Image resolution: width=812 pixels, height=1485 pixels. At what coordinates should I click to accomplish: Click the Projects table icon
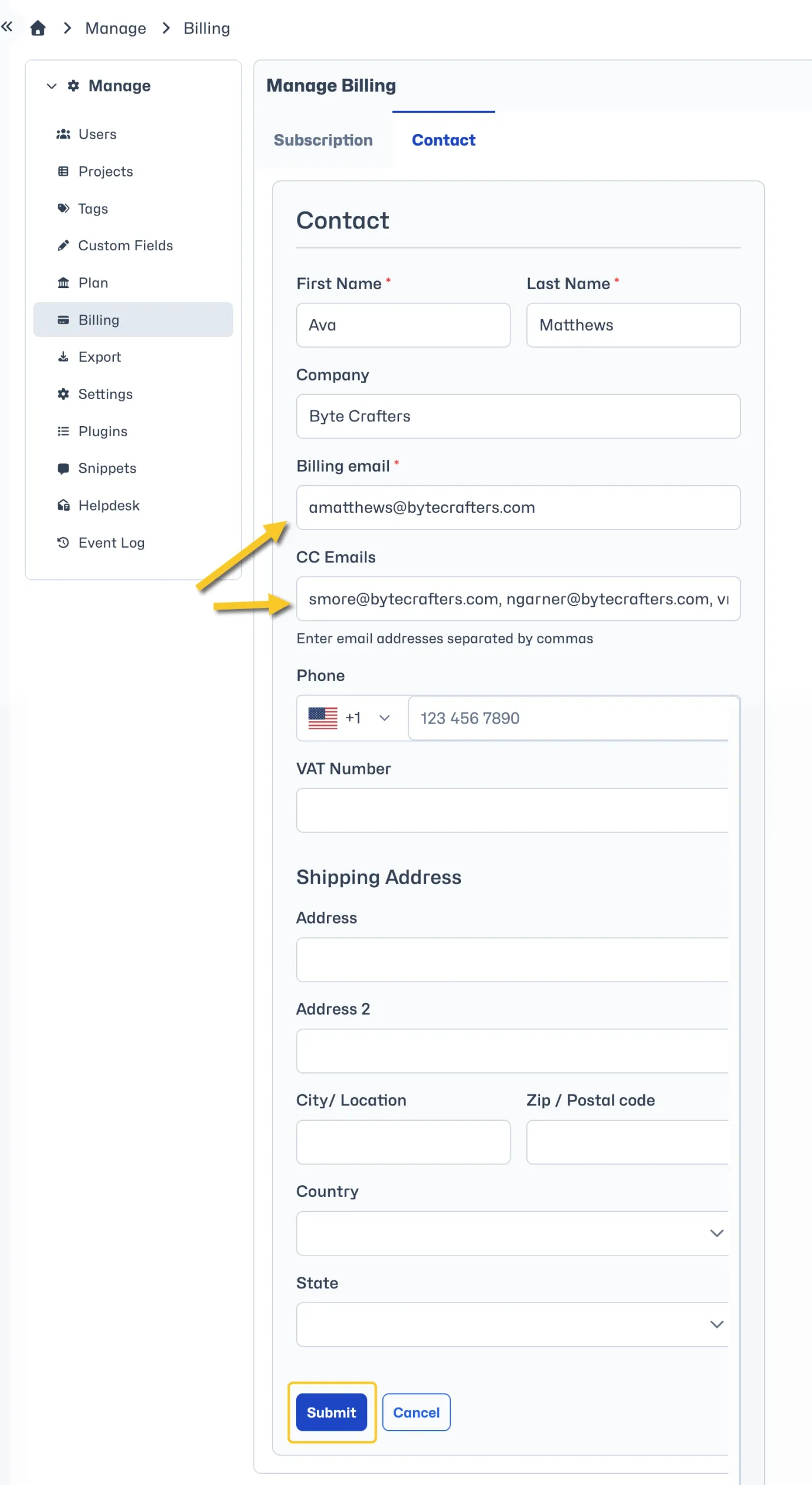click(x=63, y=171)
